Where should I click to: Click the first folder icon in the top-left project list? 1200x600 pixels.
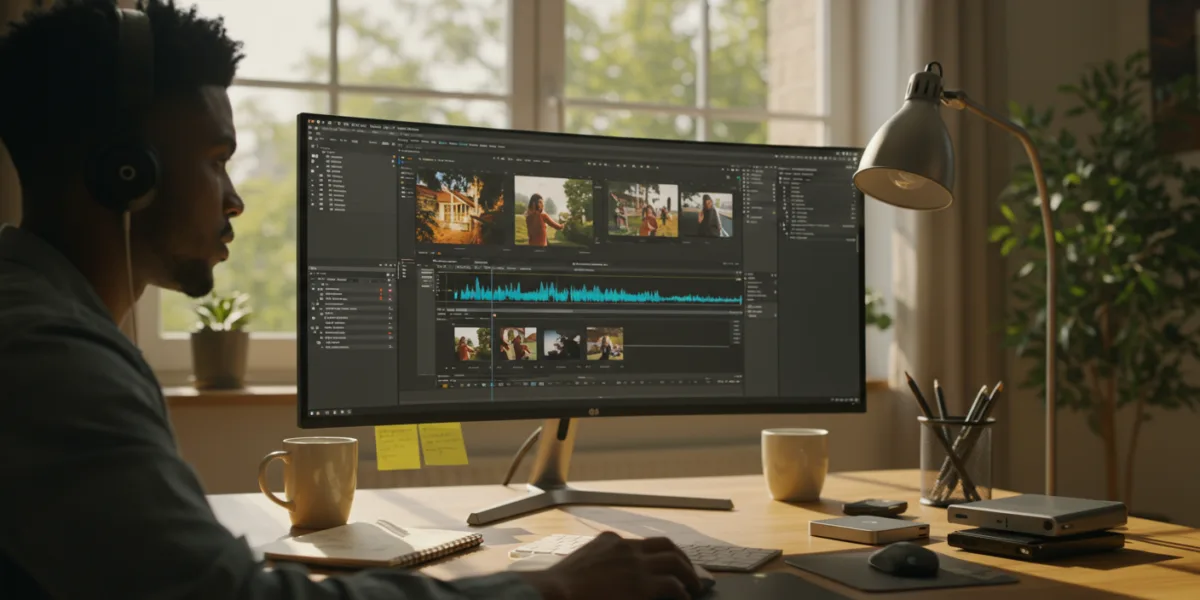coord(327,158)
